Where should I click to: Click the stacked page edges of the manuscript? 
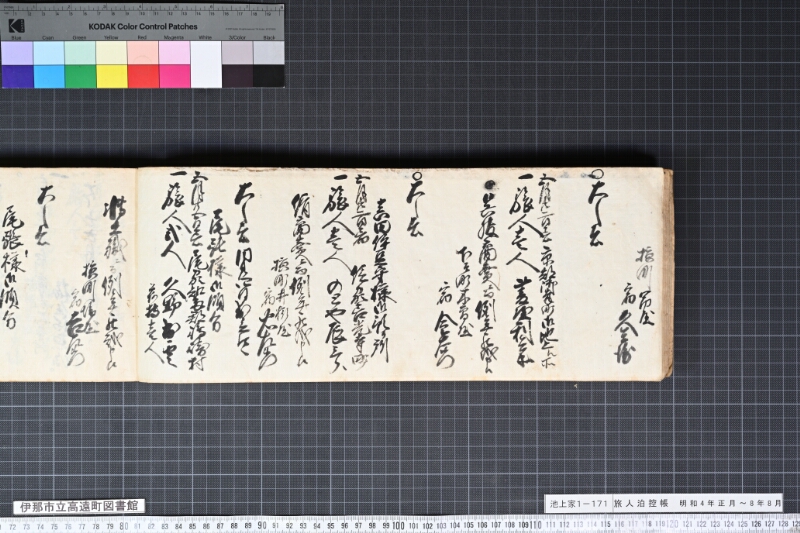coord(668,274)
